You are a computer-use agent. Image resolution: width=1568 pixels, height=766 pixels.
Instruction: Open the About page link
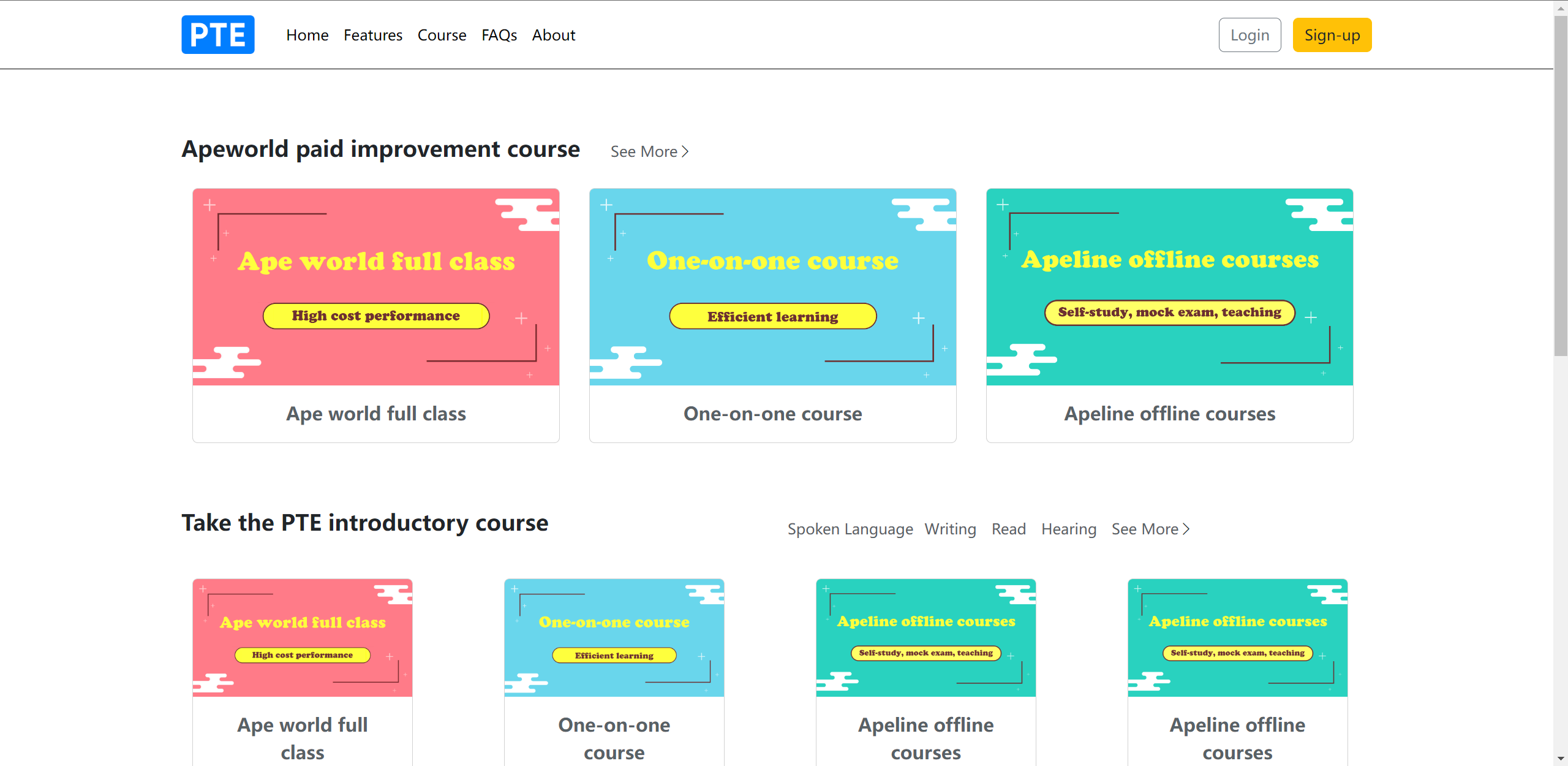click(x=554, y=35)
